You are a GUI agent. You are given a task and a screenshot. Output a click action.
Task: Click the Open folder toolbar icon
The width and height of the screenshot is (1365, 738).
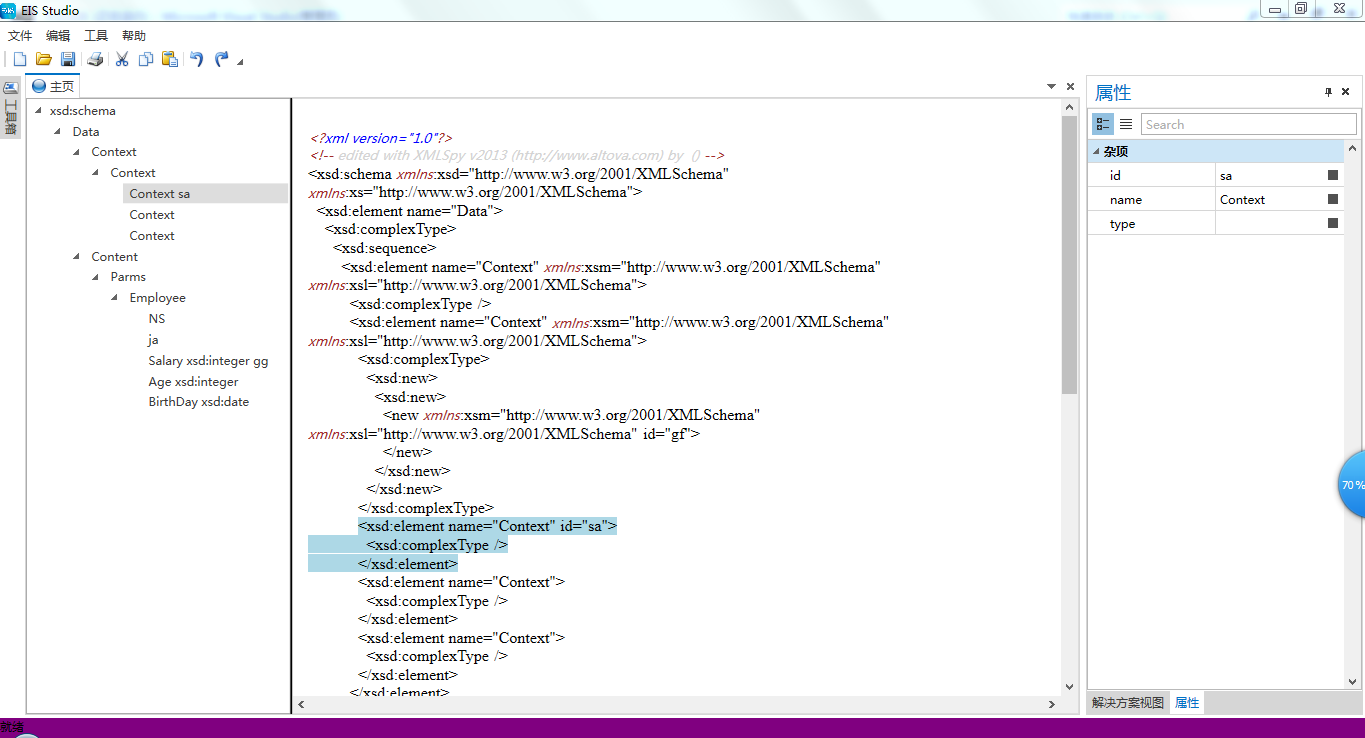coord(44,59)
